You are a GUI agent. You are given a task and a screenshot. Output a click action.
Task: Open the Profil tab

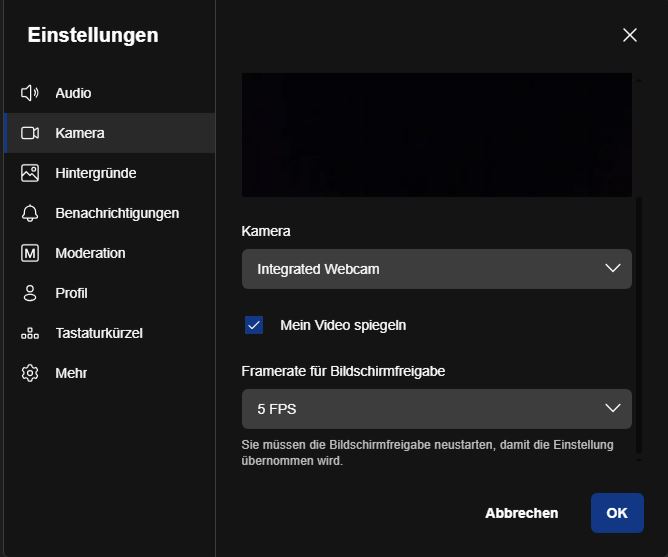tap(109, 293)
